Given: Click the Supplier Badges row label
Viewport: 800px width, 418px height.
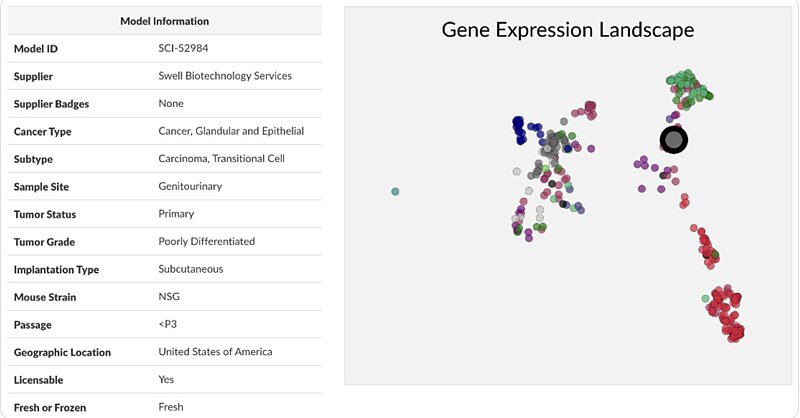Looking at the screenshot, I should [x=52, y=104].
